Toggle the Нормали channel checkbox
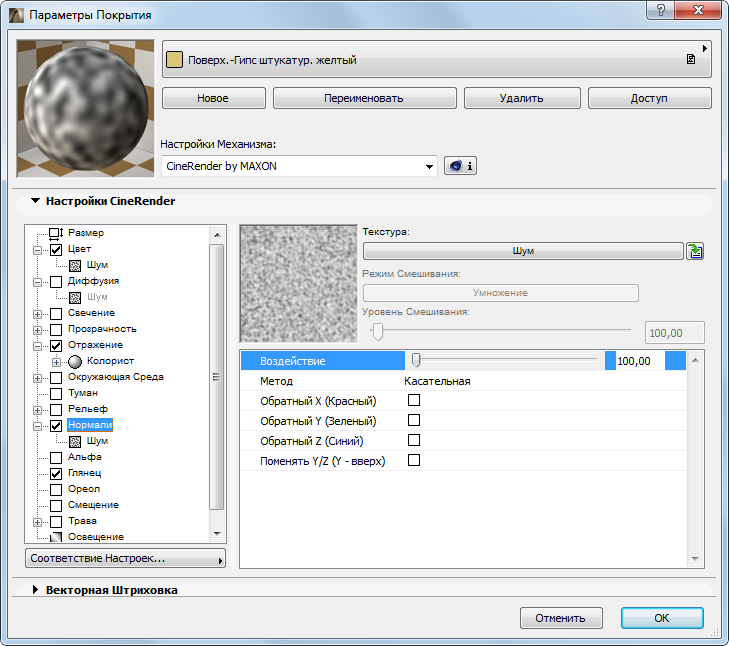The height and width of the screenshot is (646, 729). click(x=56, y=426)
